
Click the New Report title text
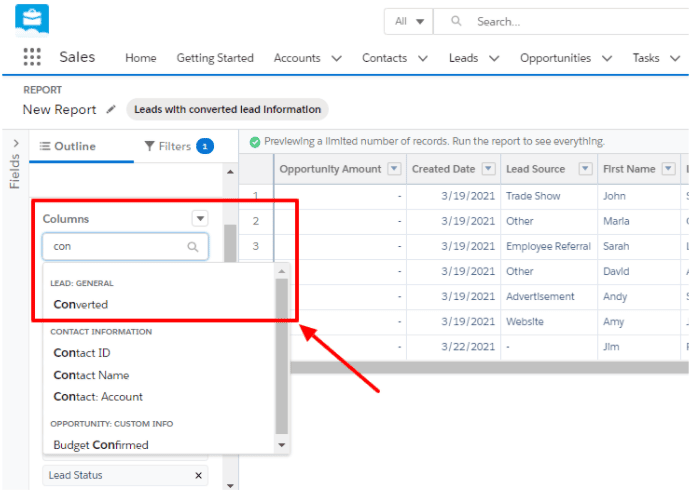click(59, 109)
